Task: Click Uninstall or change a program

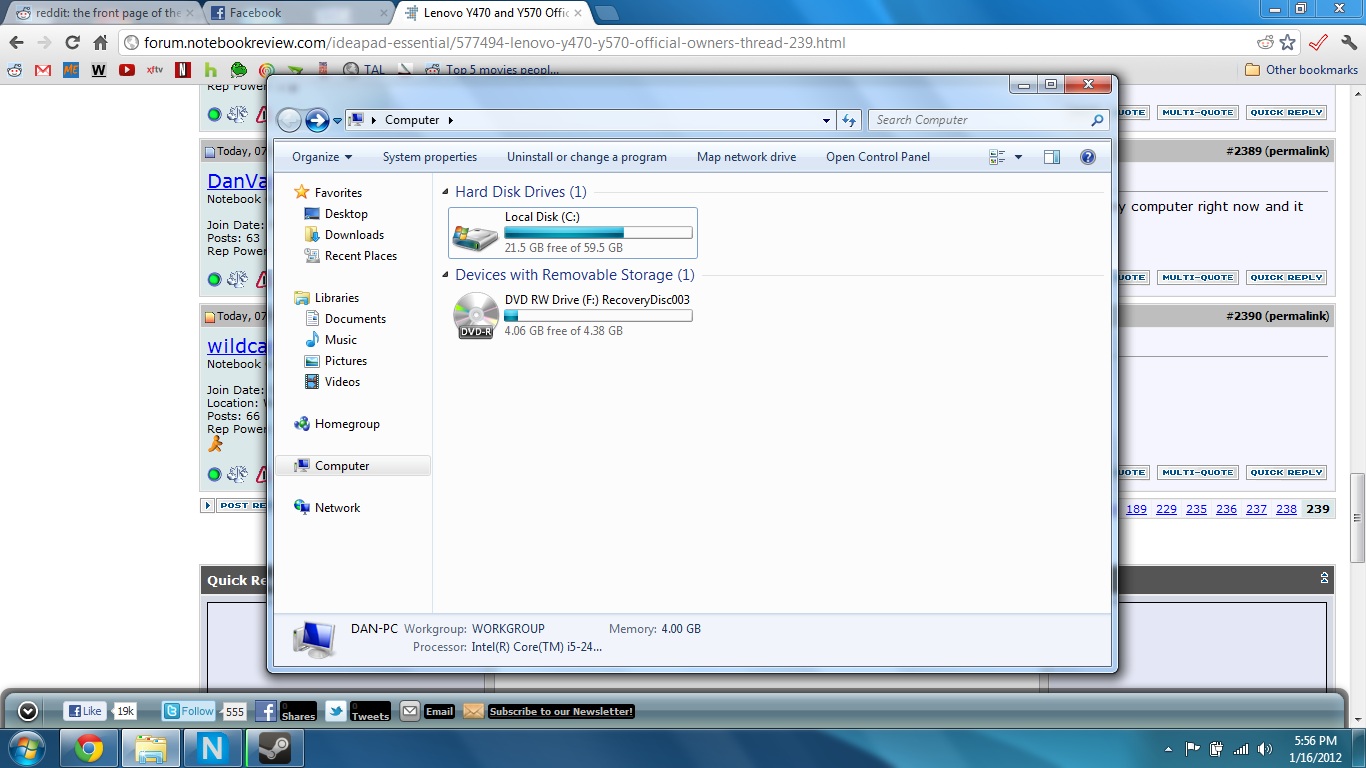Action: pyautogui.click(x=587, y=157)
